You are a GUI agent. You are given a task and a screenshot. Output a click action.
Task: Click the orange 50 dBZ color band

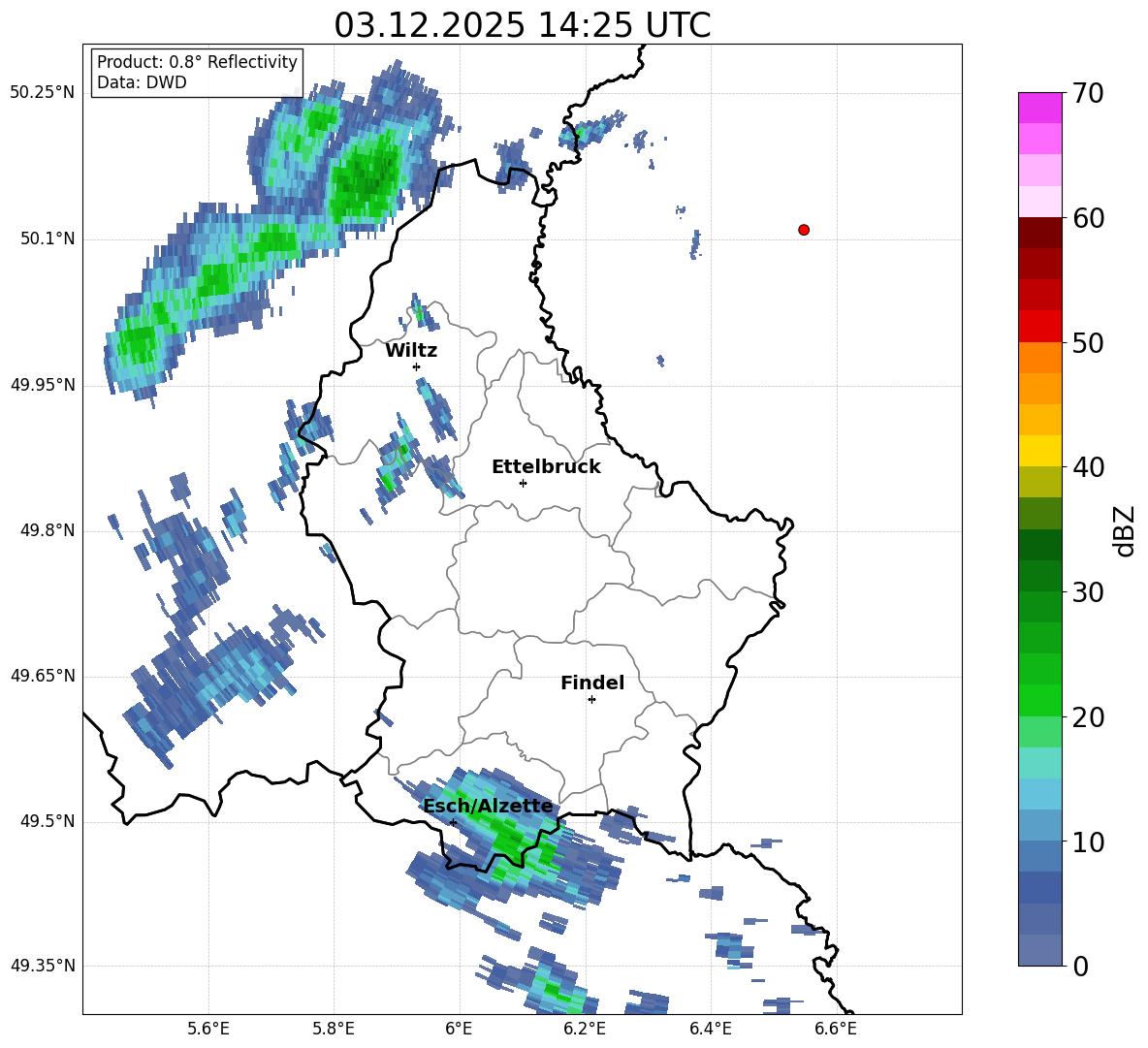point(1039,357)
